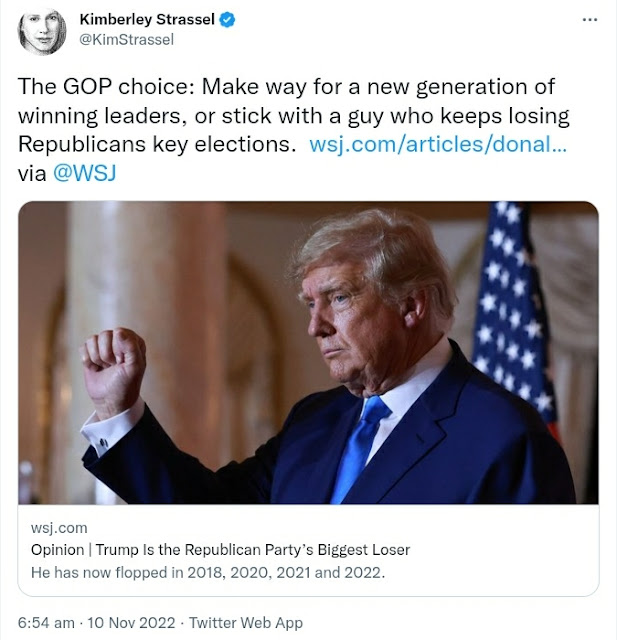Click the 'He has now flopped' description
This screenshot has height=640, width=617.
pyautogui.click(x=208, y=572)
